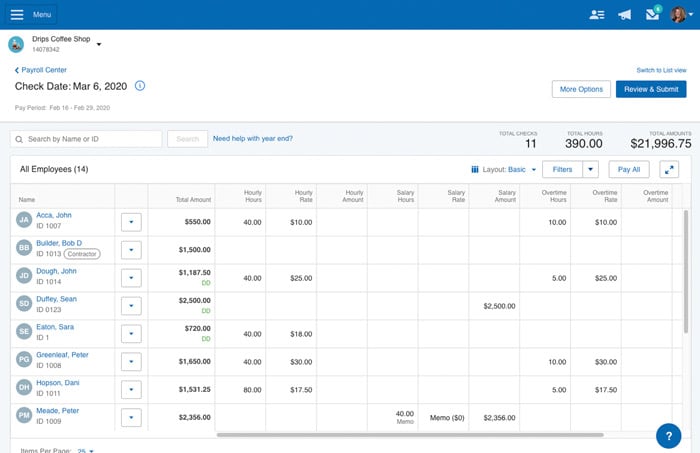This screenshot has width=700, height=453.
Task: Open employee Meade, Peter link
Action: 58,411
